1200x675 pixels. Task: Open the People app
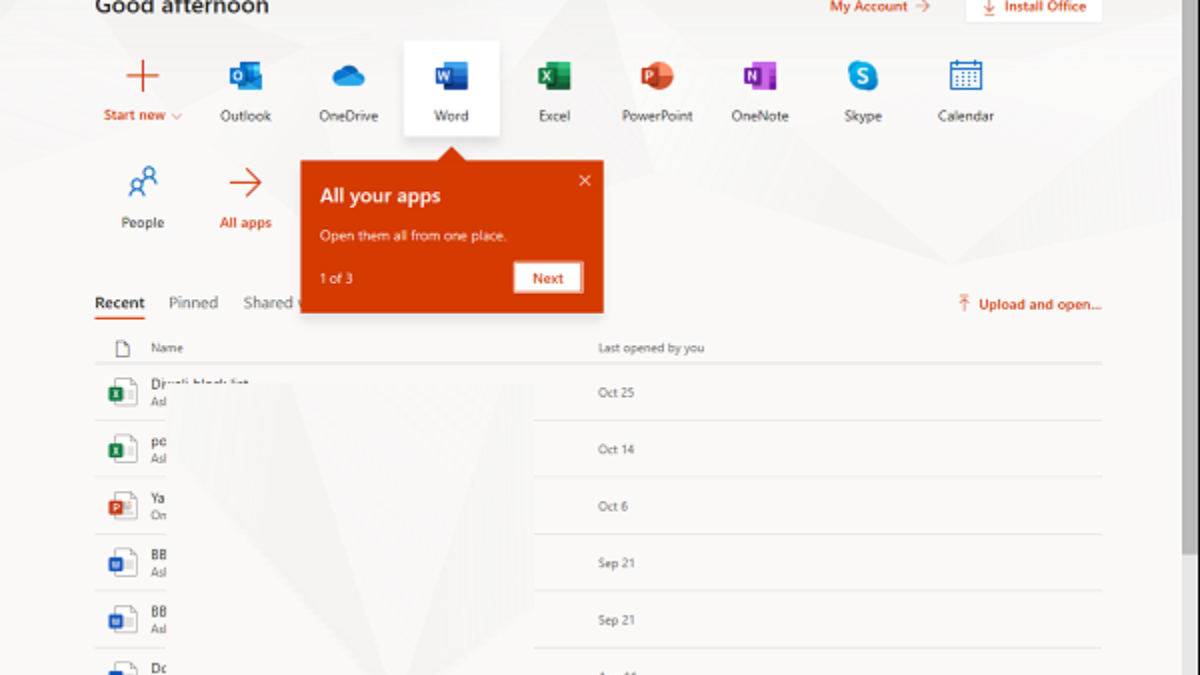[x=142, y=198]
